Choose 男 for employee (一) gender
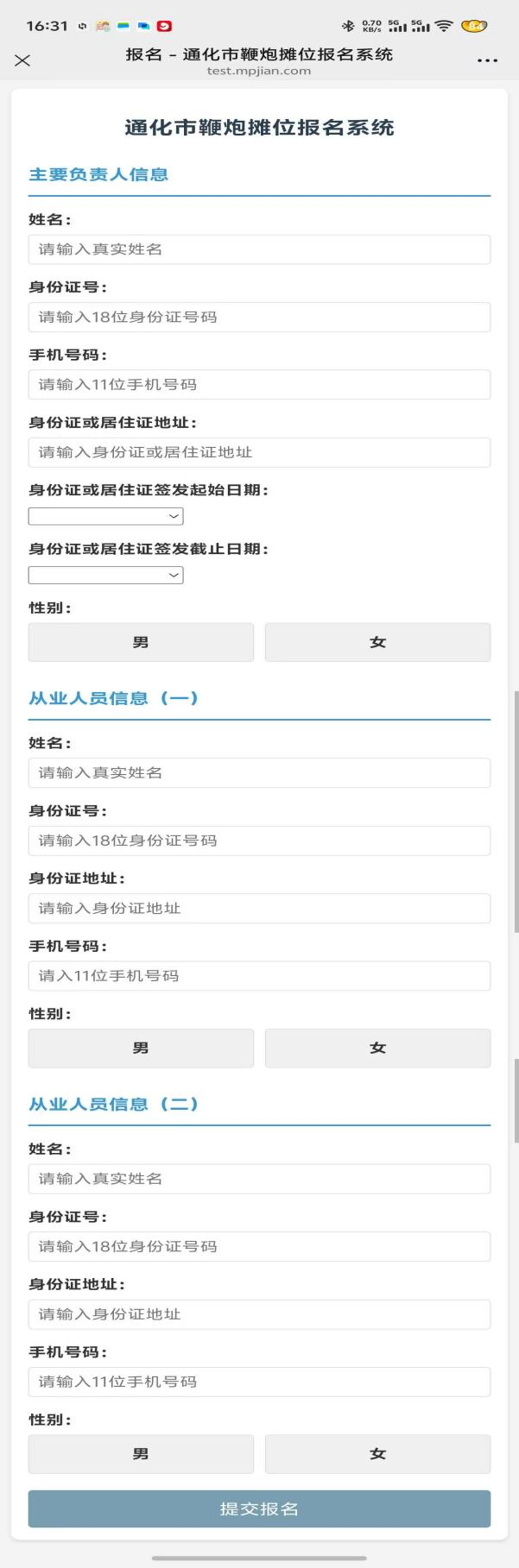Viewport: 519px width, 1568px height. pyautogui.click(x=141, y=1048)
